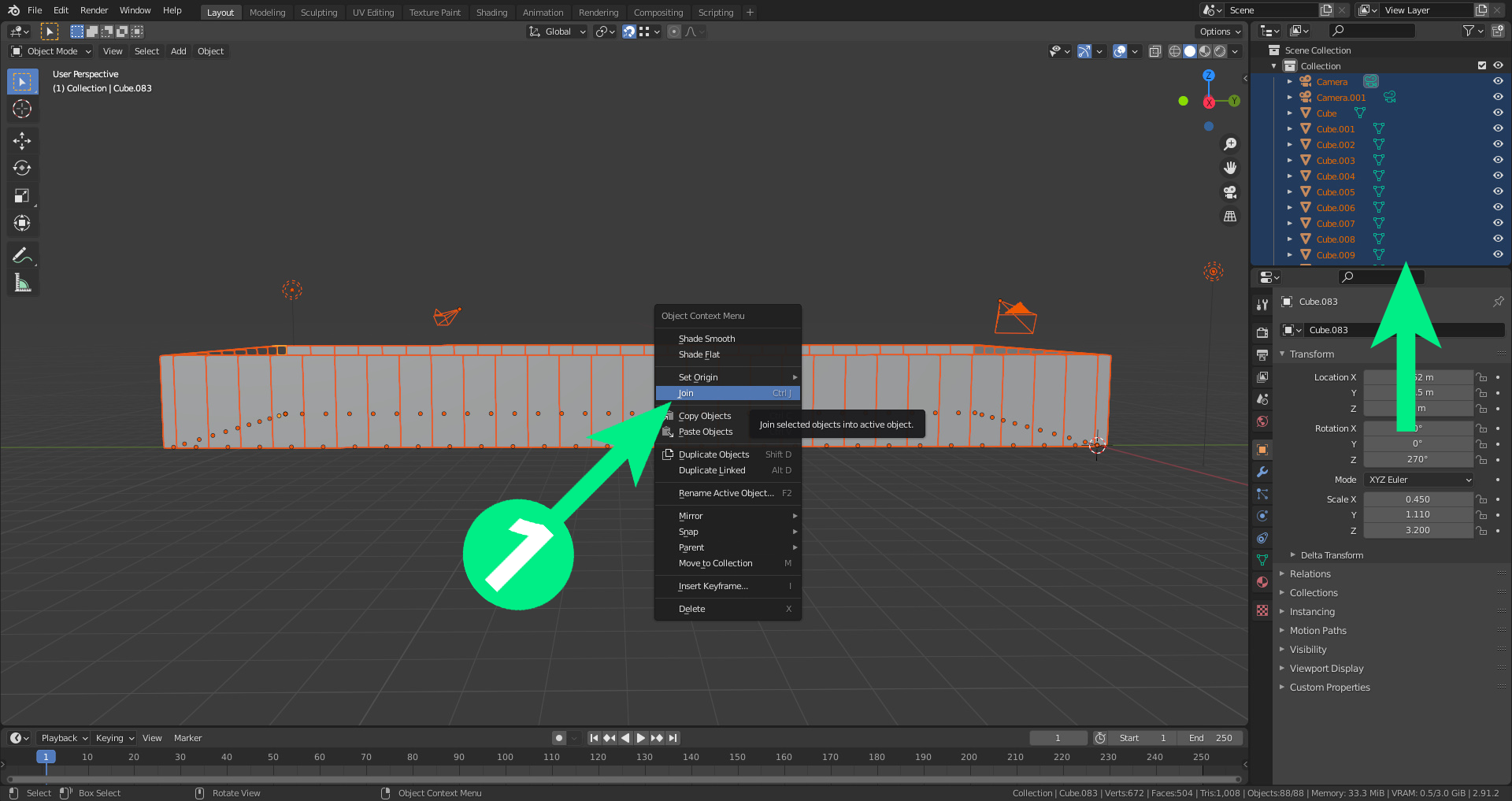Open the Object Mode dropdown

click(x=52, y=51)
